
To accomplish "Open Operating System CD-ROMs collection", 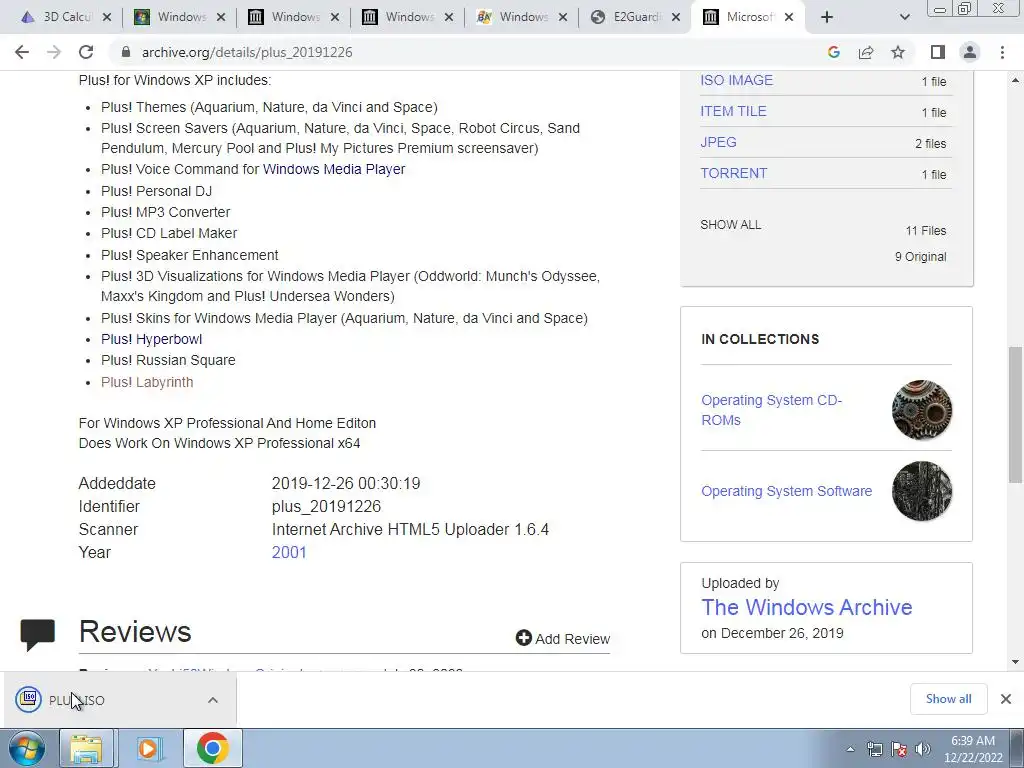I will click(x=771, y=410).
